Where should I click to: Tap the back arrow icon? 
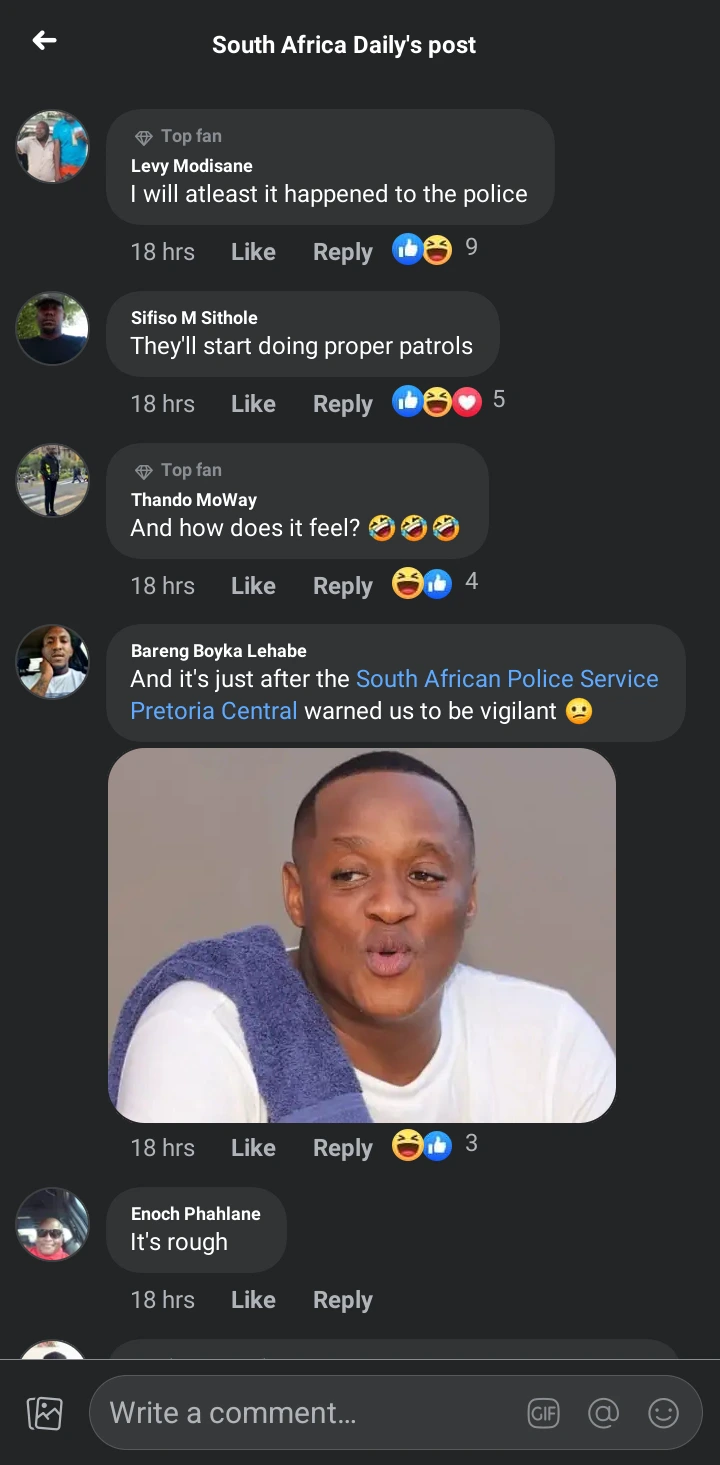(x=44, y=41)
